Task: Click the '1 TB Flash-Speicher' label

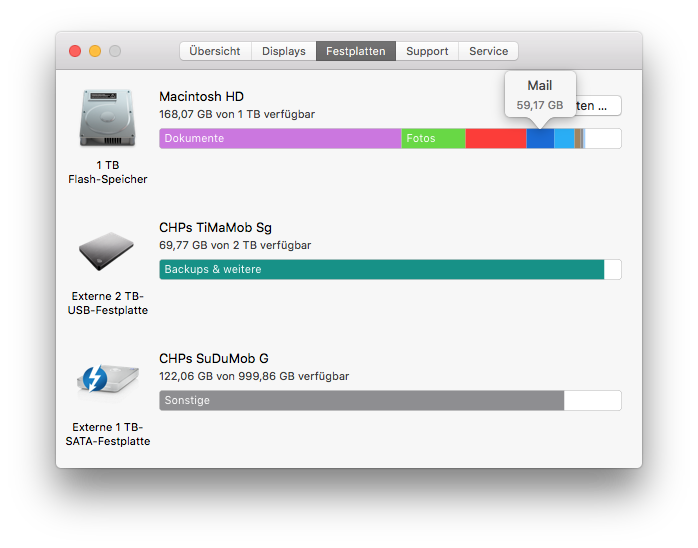Action: pos(107,172)
